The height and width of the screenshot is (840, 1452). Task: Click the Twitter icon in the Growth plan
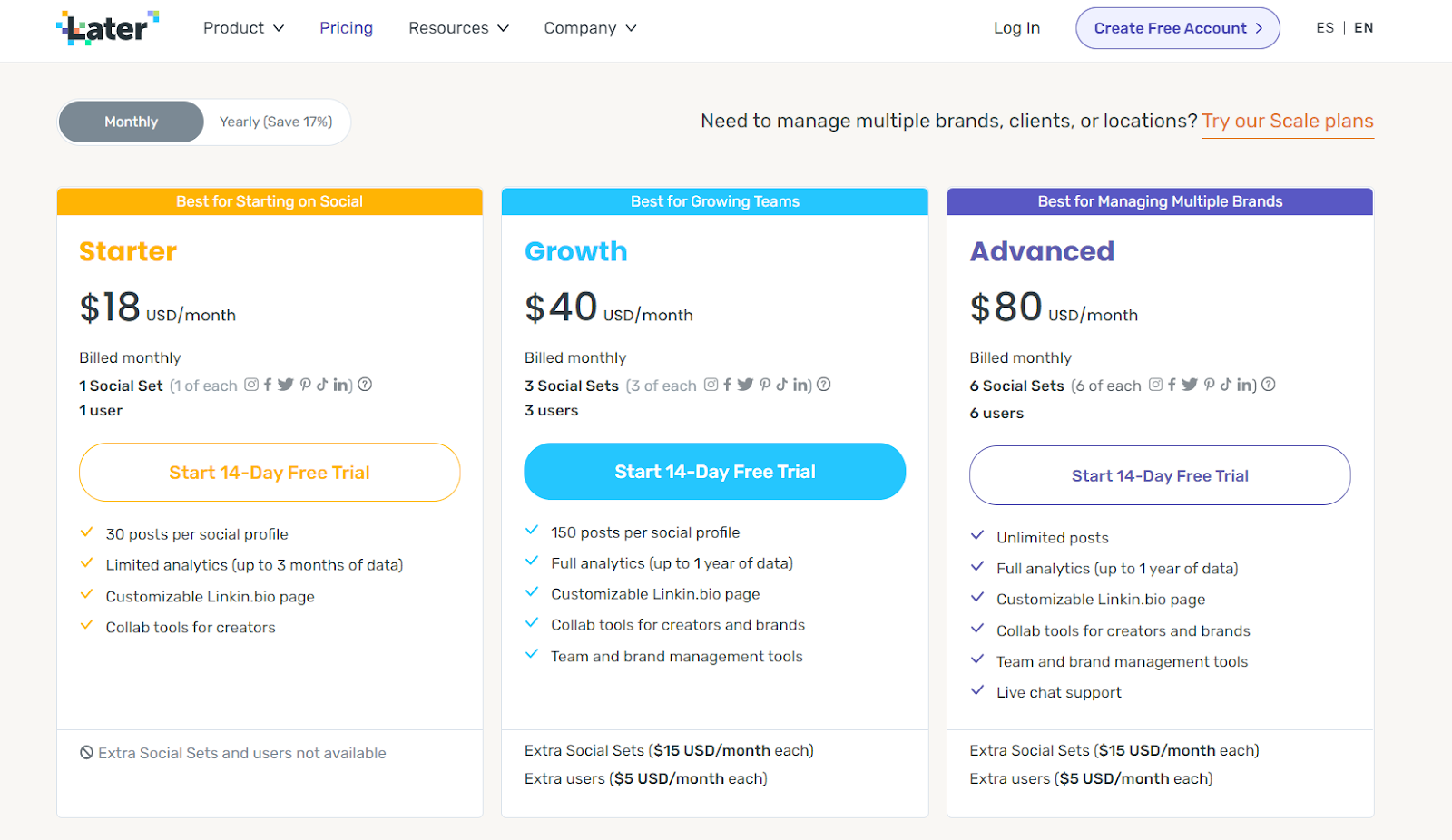[x=745, y=385]
